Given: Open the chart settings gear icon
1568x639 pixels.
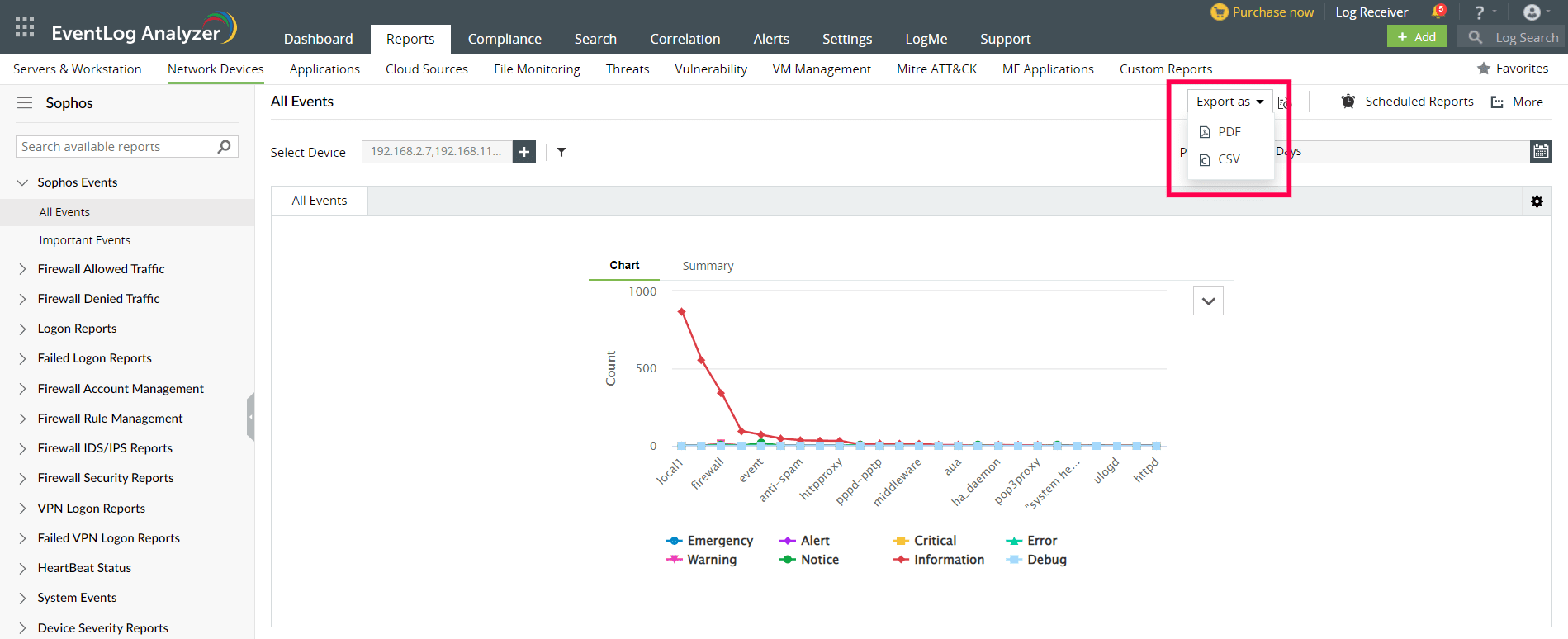Looking at the screenshot, I should pos(1537,201).
